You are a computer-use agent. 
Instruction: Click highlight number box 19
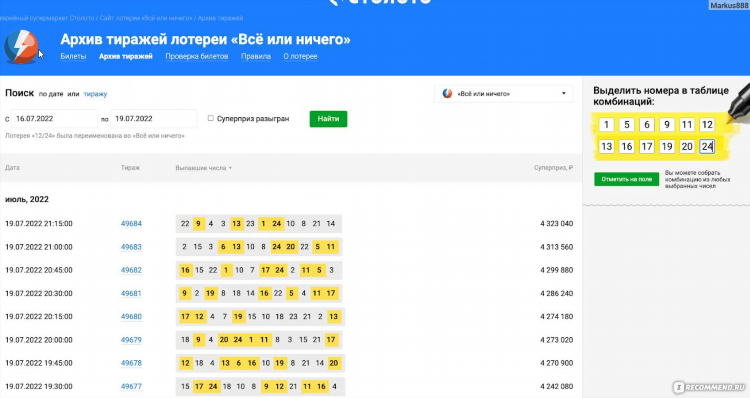[667, 146]
